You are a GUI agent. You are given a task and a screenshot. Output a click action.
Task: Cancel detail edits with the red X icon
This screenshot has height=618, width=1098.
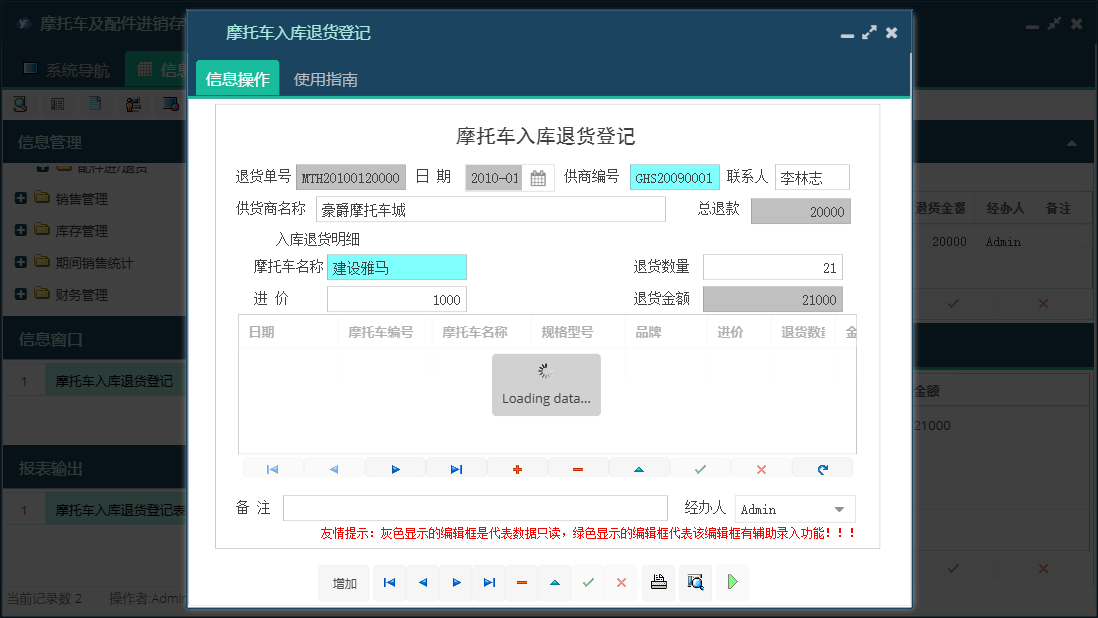pos(760,467)
